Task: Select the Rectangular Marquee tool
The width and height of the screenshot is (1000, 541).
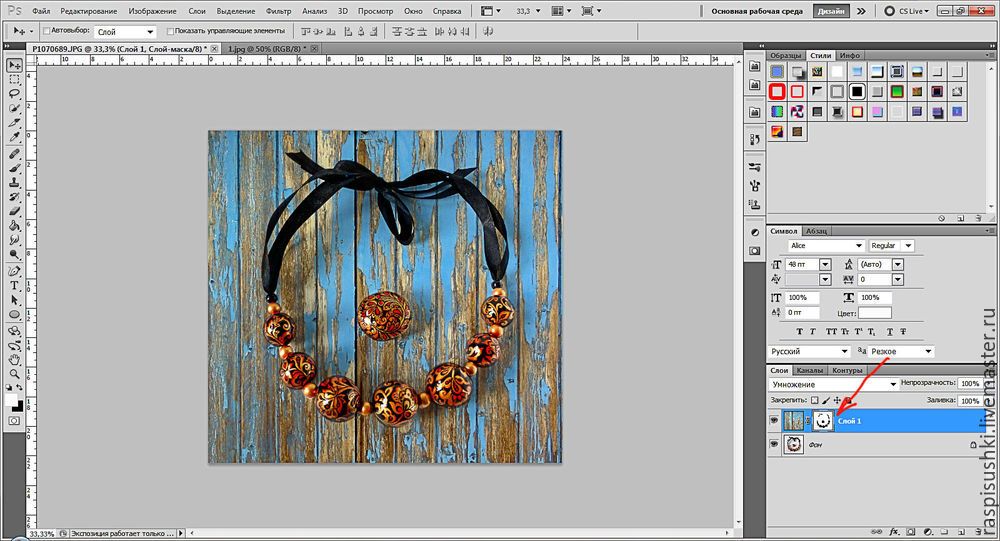Action: click(15, 78)
